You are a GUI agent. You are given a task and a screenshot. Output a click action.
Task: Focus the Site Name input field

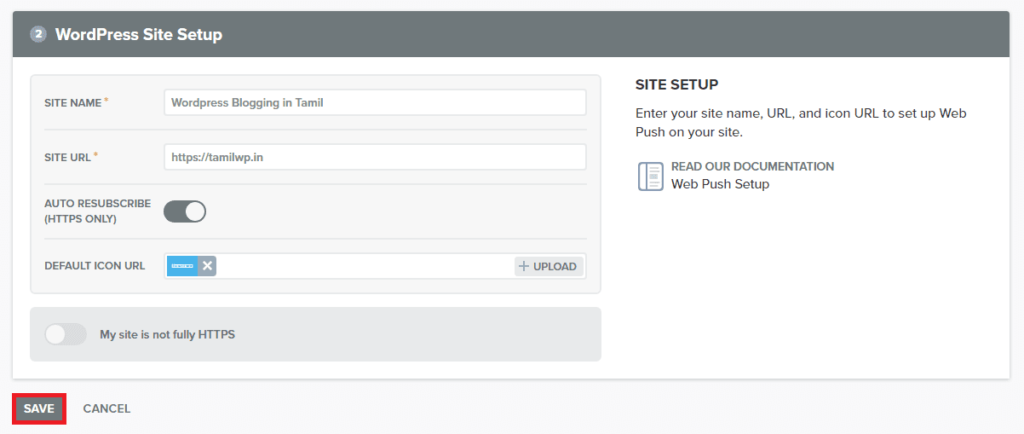(375, 102)
